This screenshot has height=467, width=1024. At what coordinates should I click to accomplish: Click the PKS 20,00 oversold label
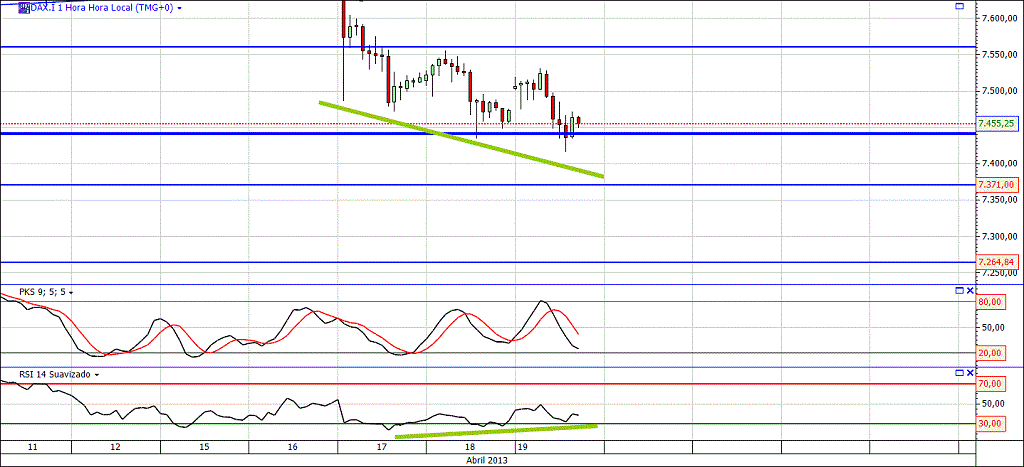pyautogui.click(x=991, y=353)
